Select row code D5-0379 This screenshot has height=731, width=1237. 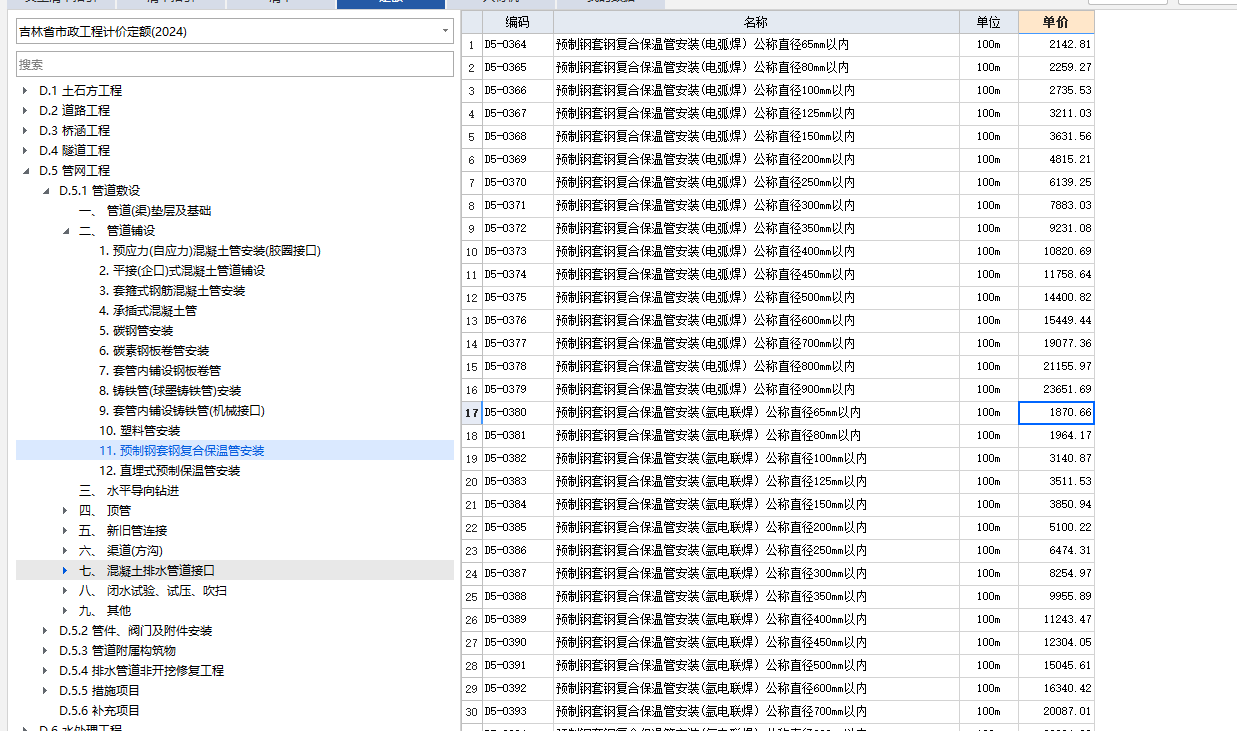(x=517, y=390)
